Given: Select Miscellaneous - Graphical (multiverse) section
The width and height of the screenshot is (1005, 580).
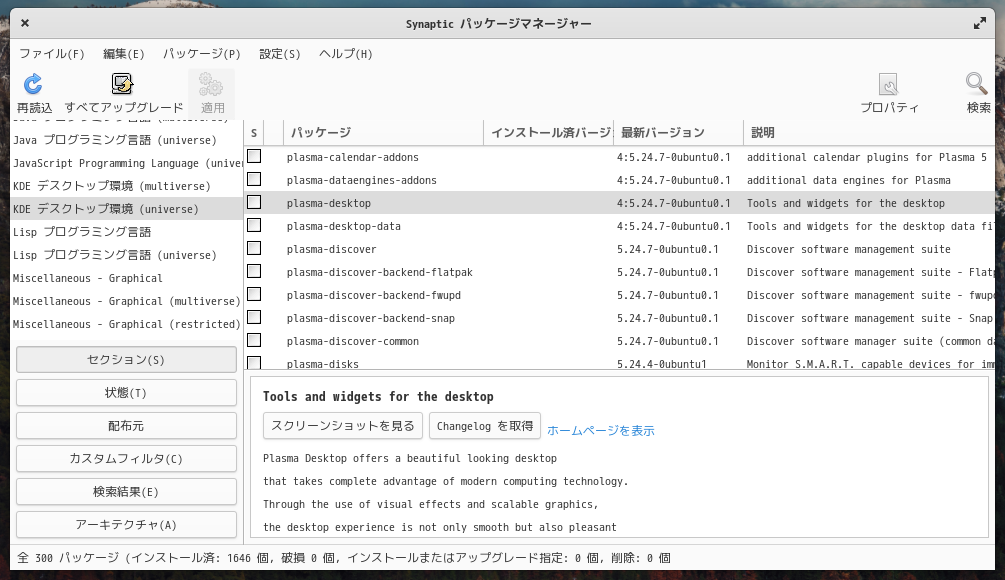Looking at the screenshot, I should point(127,301).
